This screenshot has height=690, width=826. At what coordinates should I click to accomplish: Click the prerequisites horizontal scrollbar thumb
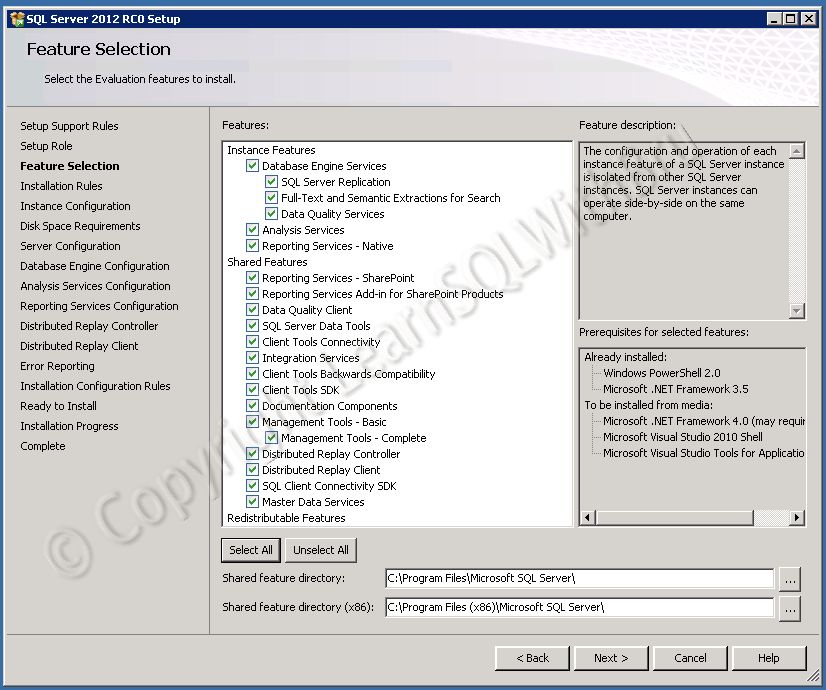(x=675, y=518)
